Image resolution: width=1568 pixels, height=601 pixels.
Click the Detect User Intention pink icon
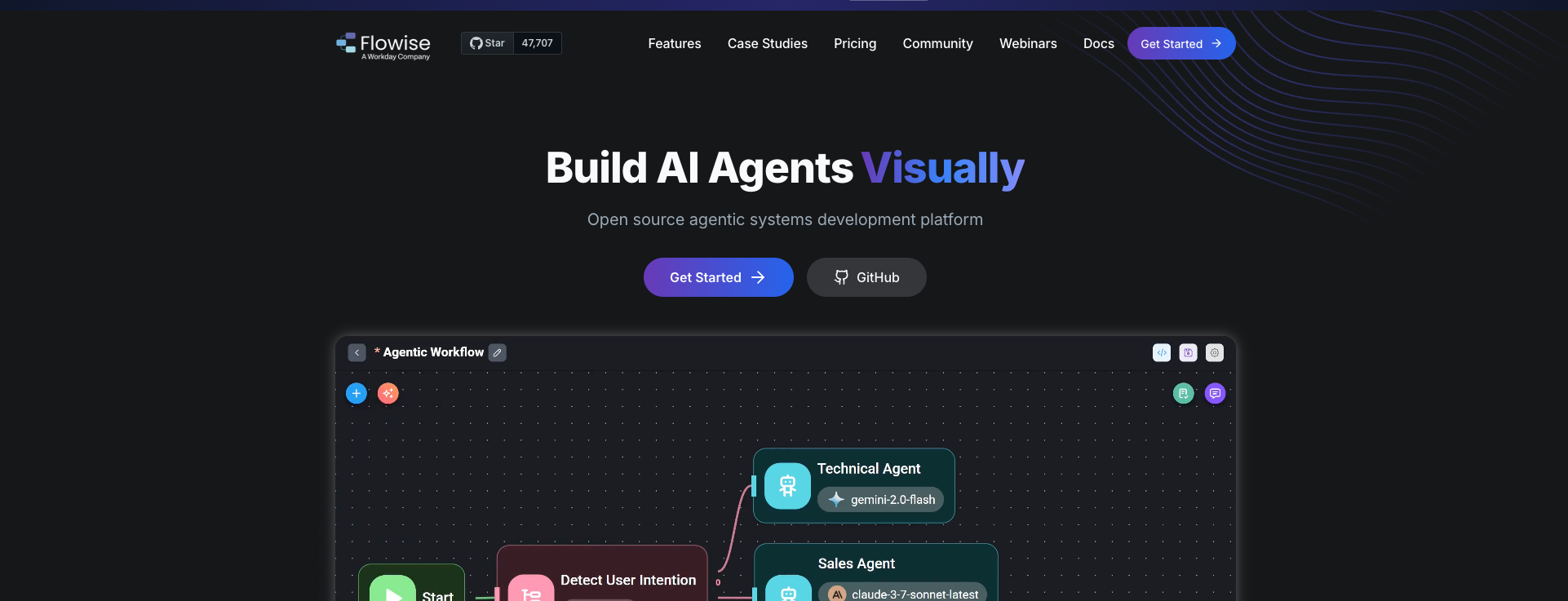[531, 588]
